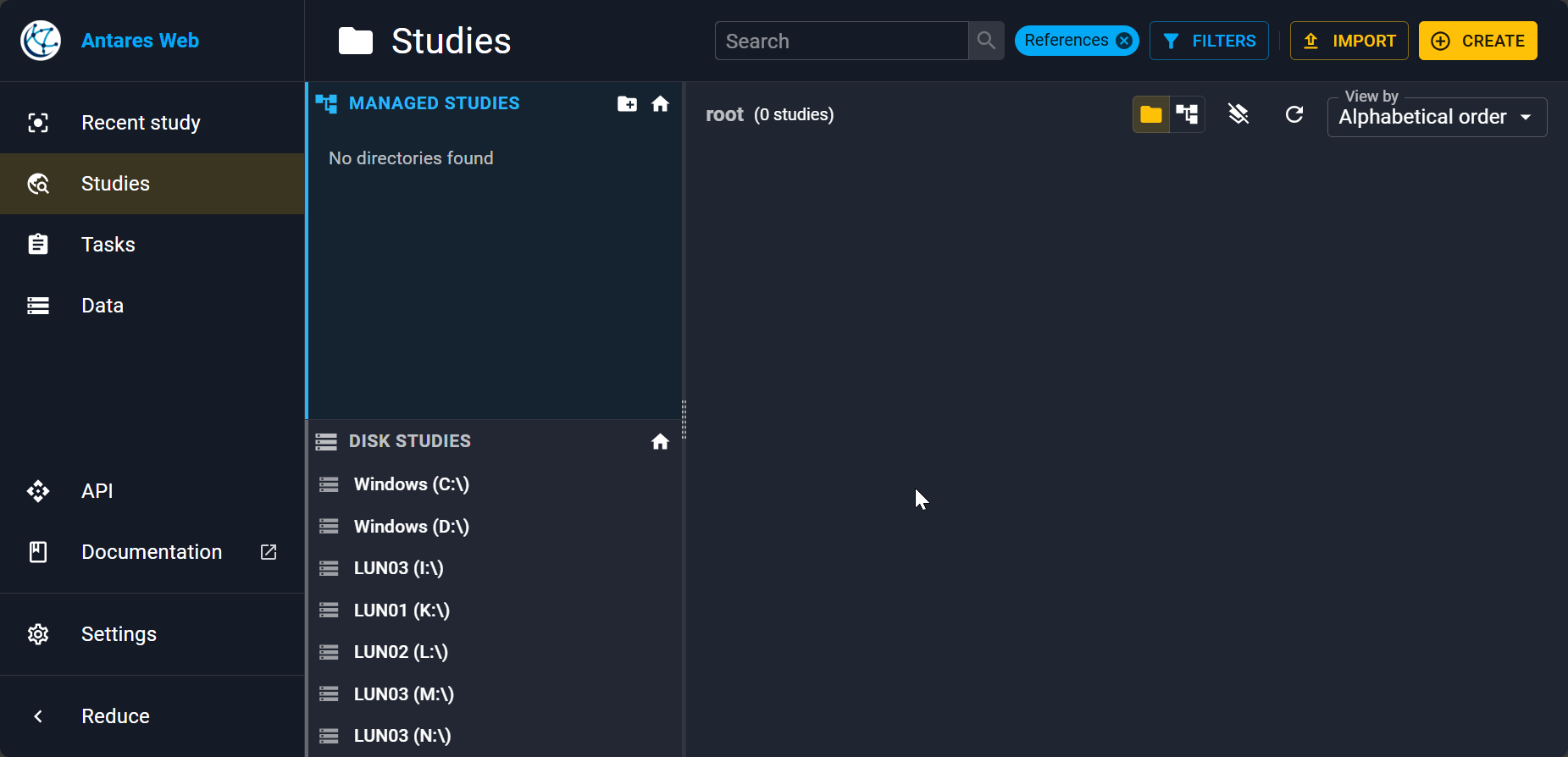Open the API page
The height and width of the screenshot is (757, 1568).
point(152,491)
